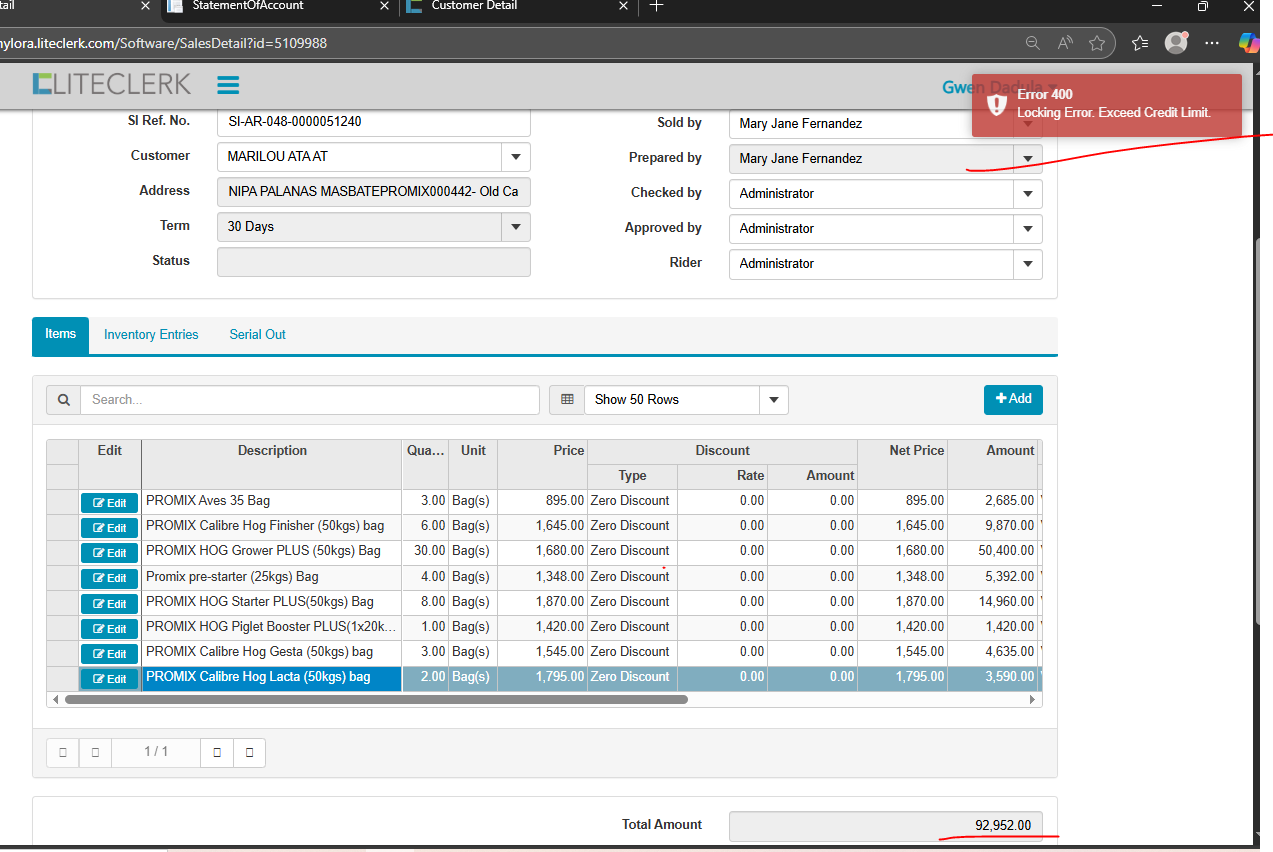The width and height of the screenshot is (1273, 852).
Task: Click the Add button to add item
Action: tap(1013, 399)
